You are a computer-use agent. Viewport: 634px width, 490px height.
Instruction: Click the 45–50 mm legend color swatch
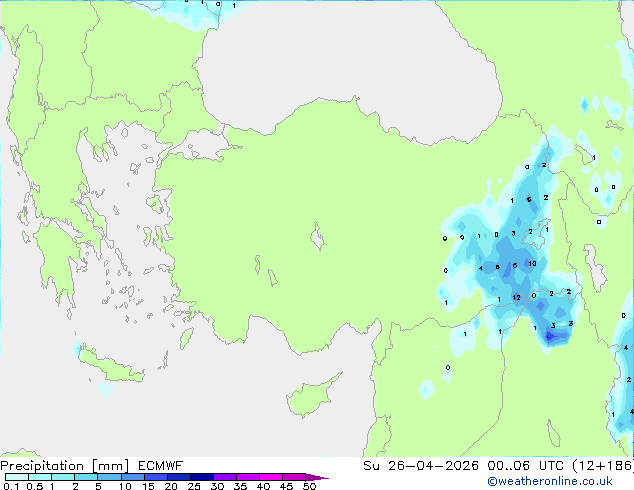coord(294,477)
